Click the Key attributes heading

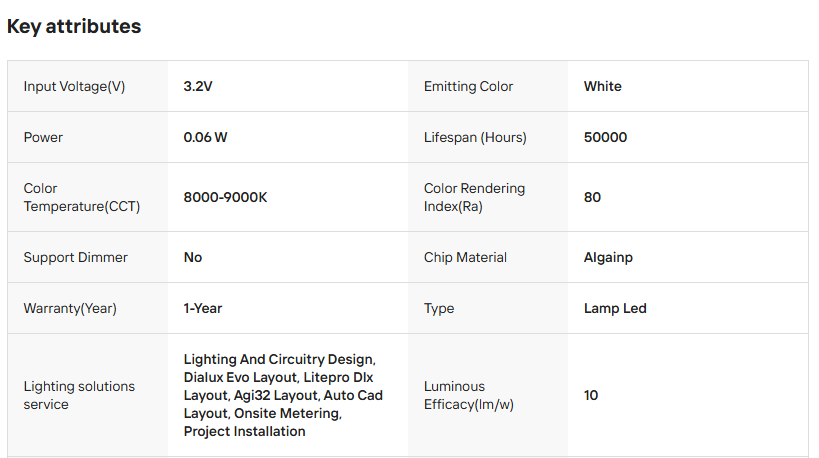(74, 27)
